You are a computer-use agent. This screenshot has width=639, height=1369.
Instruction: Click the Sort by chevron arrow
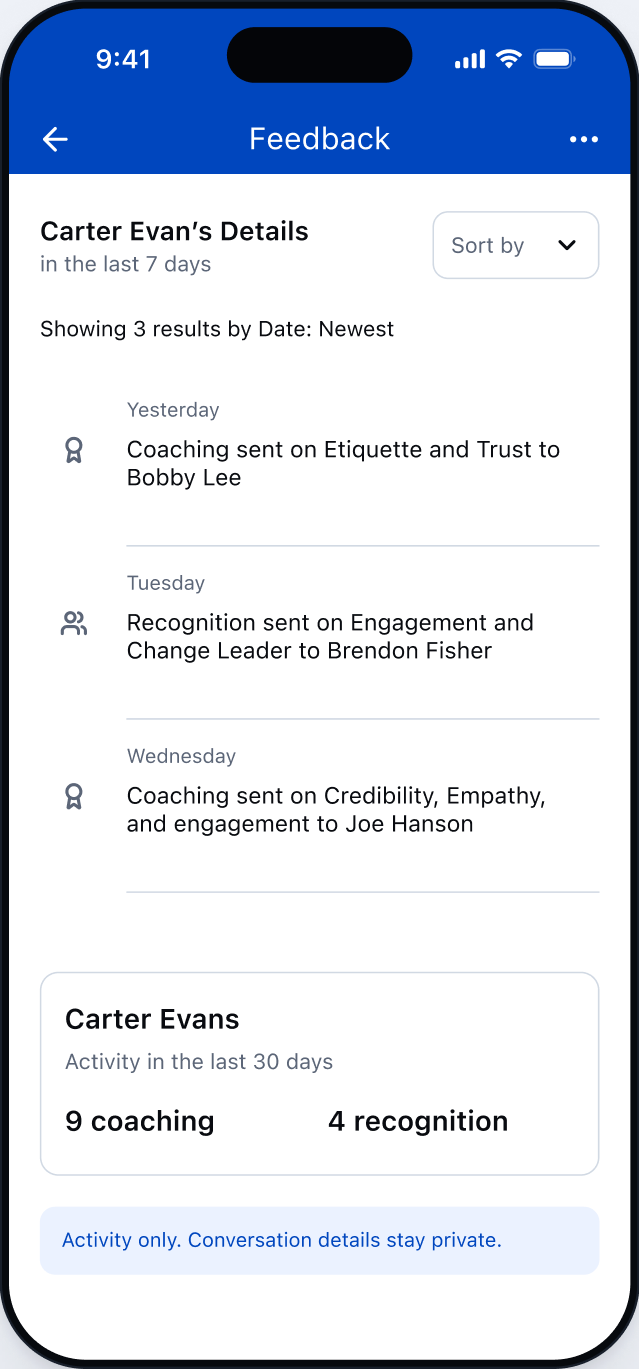point(567,245)
